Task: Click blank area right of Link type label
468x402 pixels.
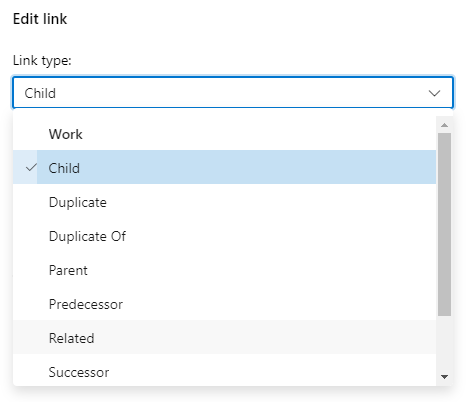Action: 260,61
